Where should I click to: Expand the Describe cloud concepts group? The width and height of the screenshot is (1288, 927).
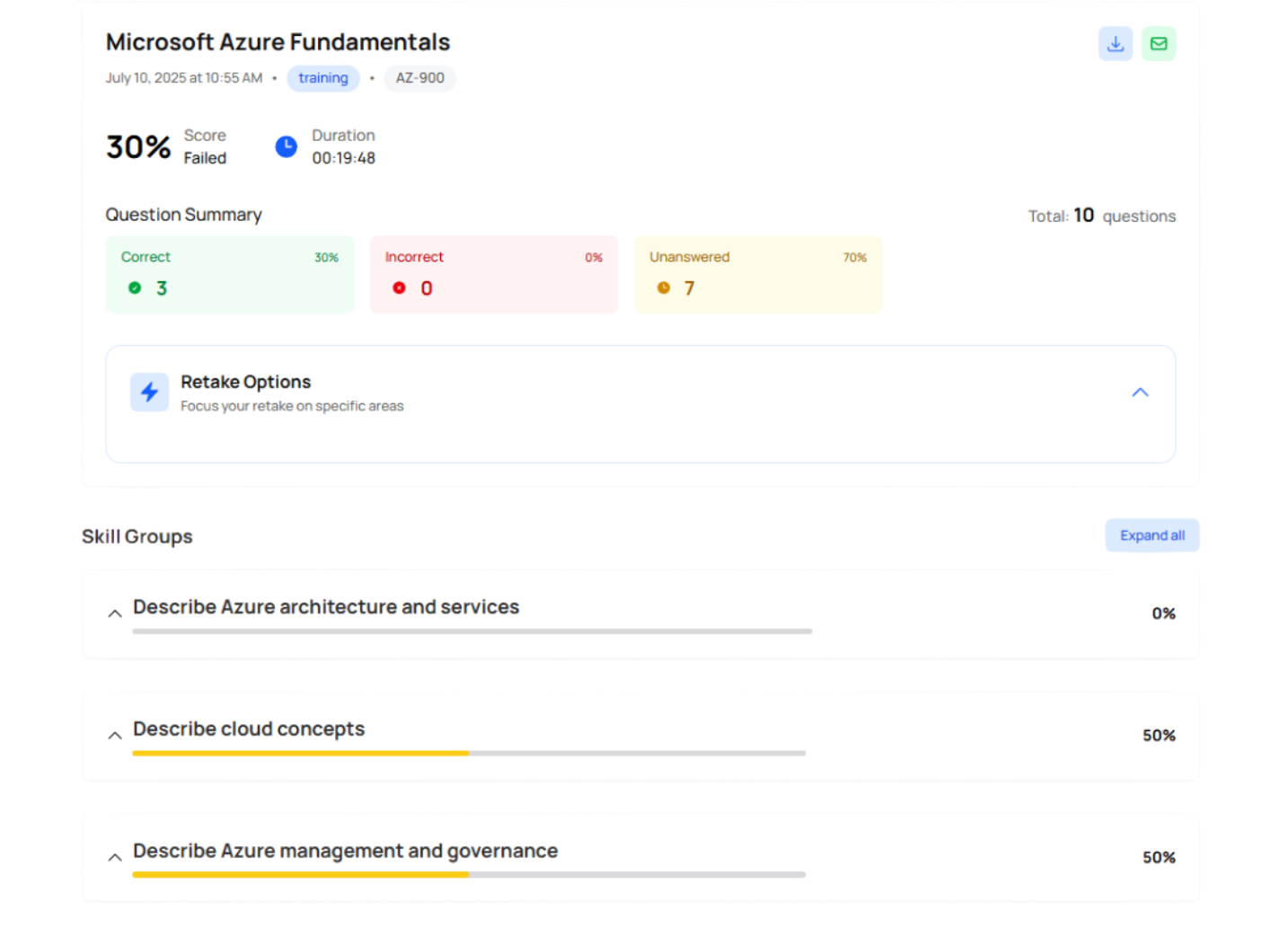click(x=115, y=736)
